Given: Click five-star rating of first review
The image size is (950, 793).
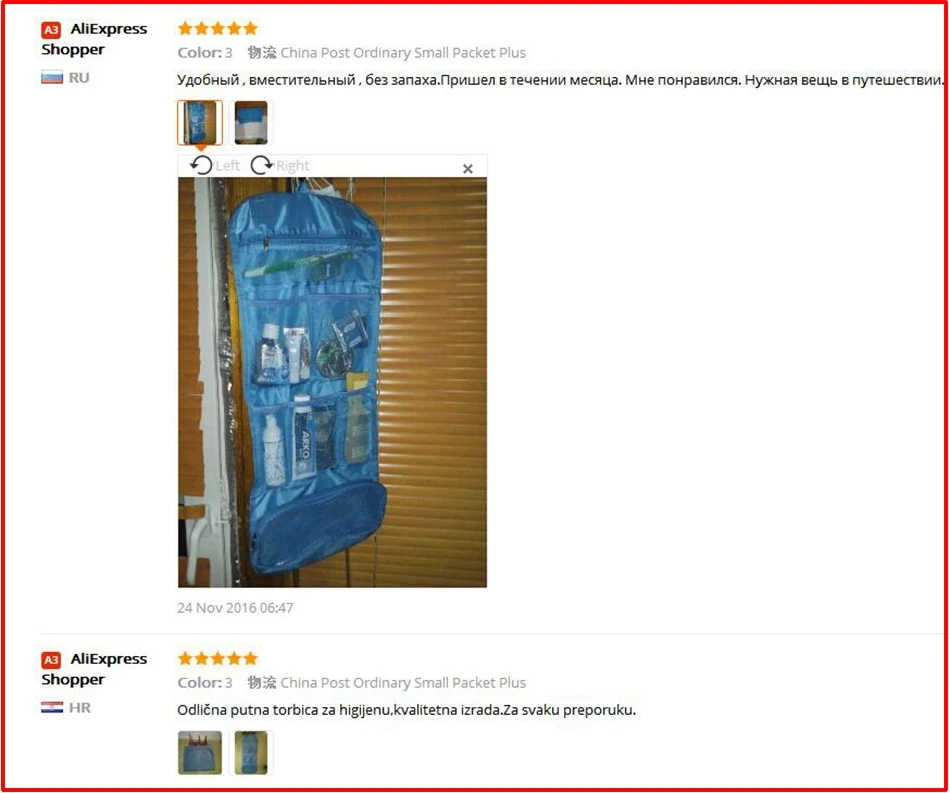Looking at the screenshot, I should click(218, 28).
